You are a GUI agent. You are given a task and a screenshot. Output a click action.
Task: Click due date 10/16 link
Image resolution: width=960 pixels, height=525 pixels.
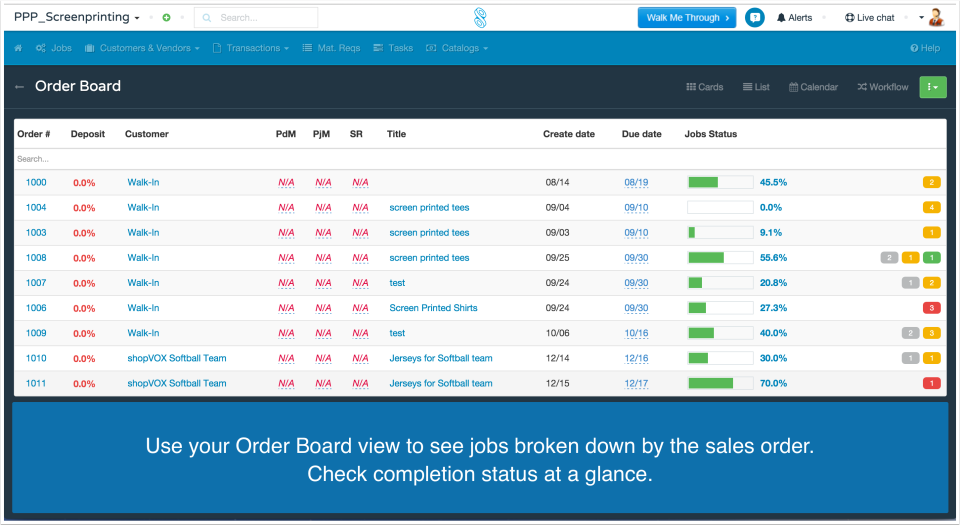pos(636,333)
